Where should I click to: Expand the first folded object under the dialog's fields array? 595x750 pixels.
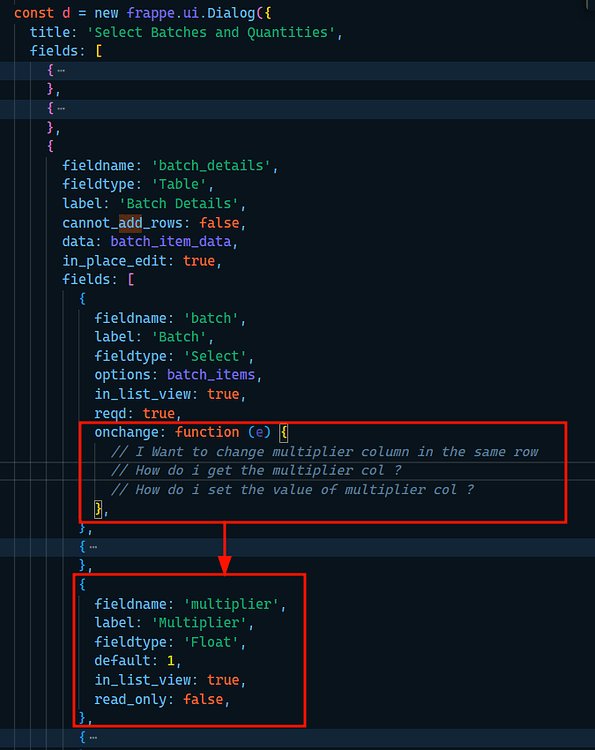tap(61, 71)
